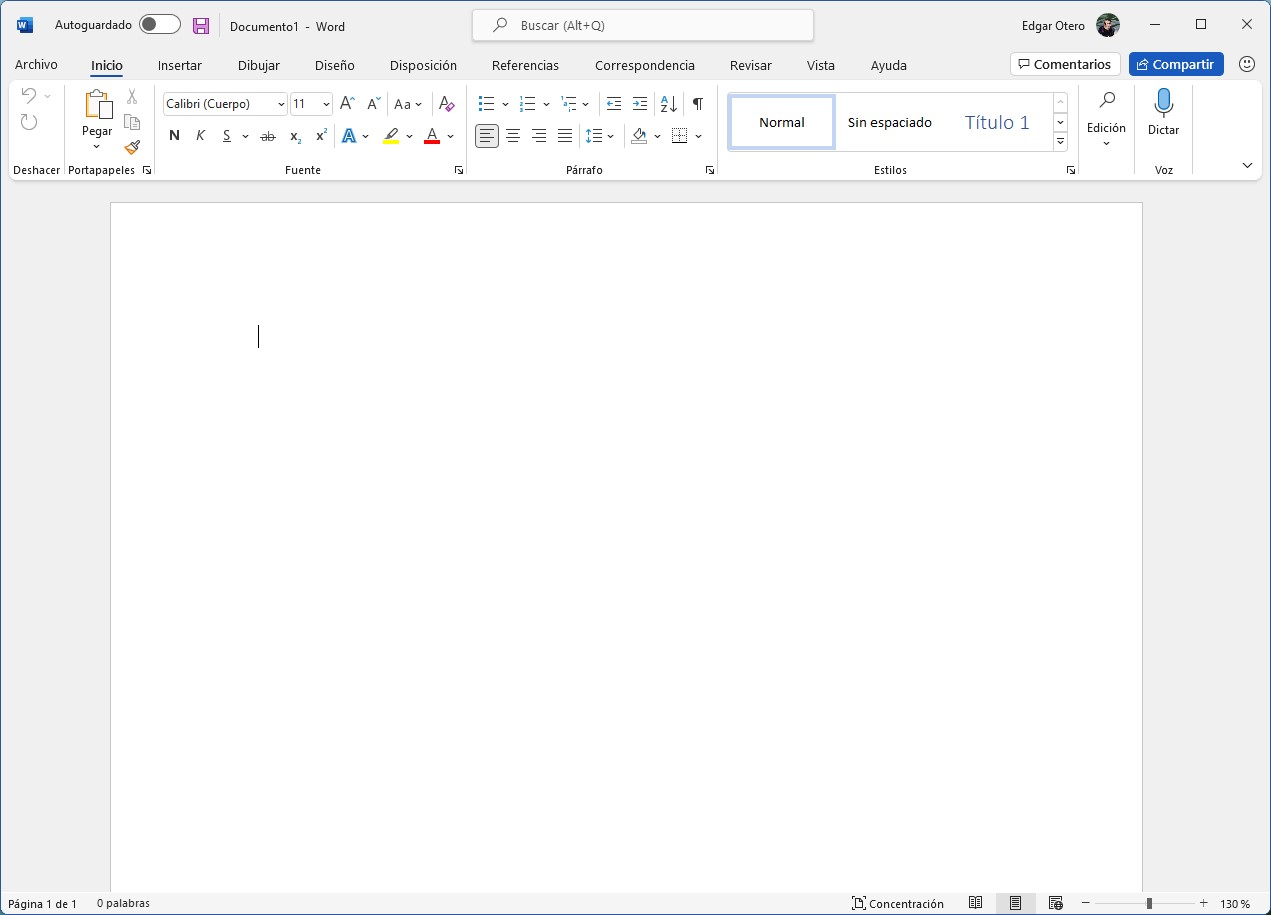This screenshot has width=1271, height=915.
Task: Open the font name dropdown
Action: [279, 103]
